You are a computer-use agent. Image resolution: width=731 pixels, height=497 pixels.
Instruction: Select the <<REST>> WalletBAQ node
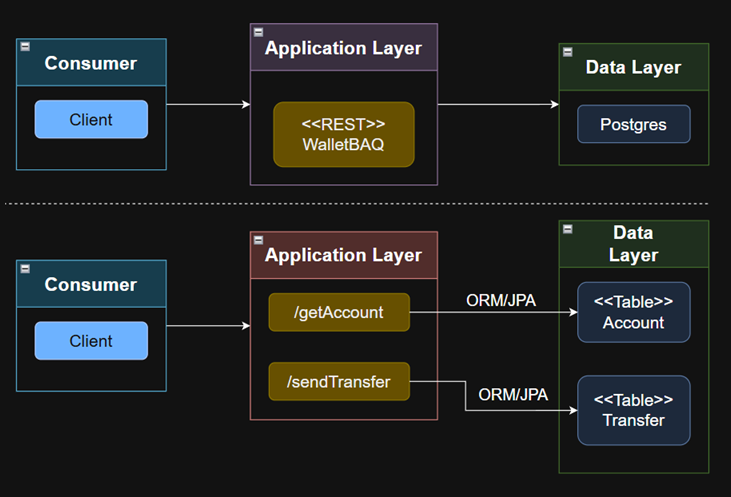click(x=344, y=134)
